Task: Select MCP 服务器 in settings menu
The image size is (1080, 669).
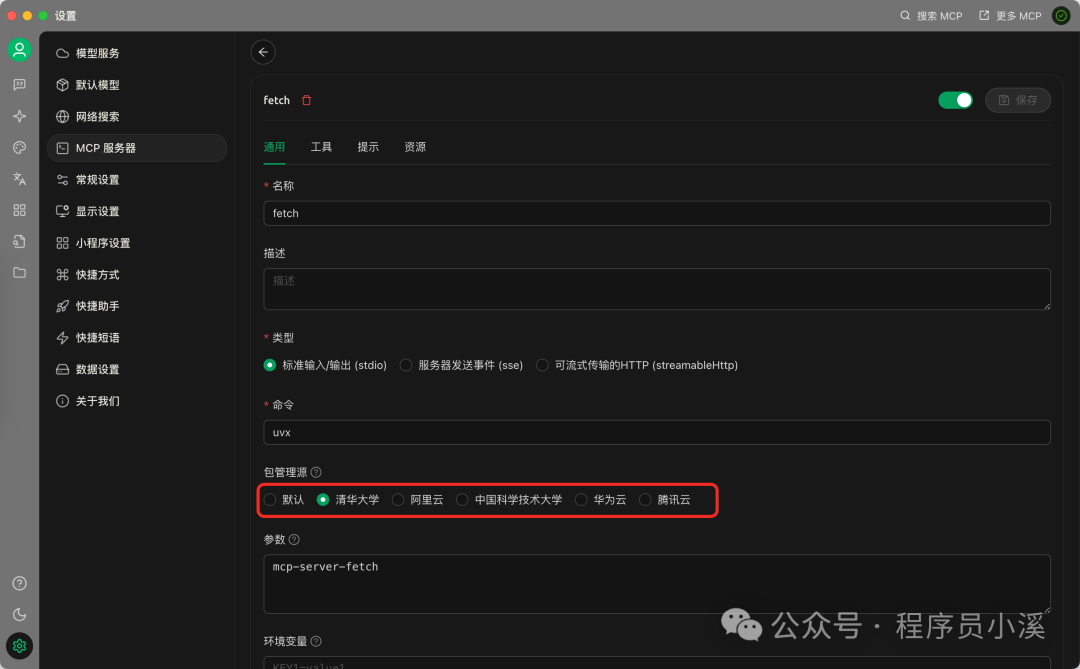Action: (136, 148)
